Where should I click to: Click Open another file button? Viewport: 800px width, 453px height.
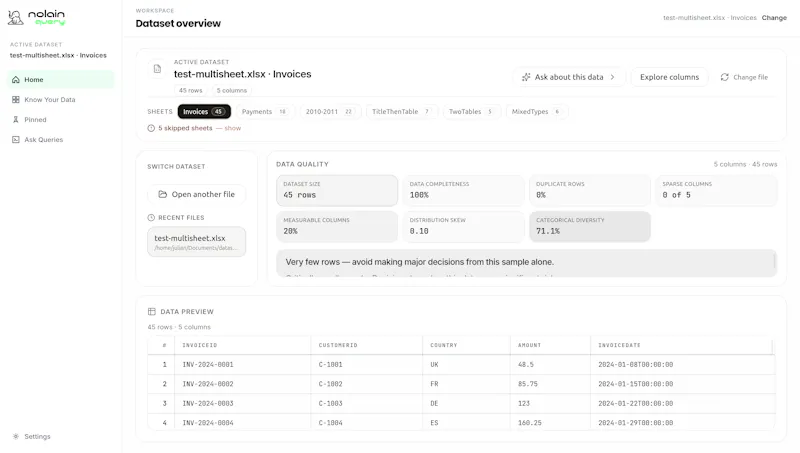point(197,194)
